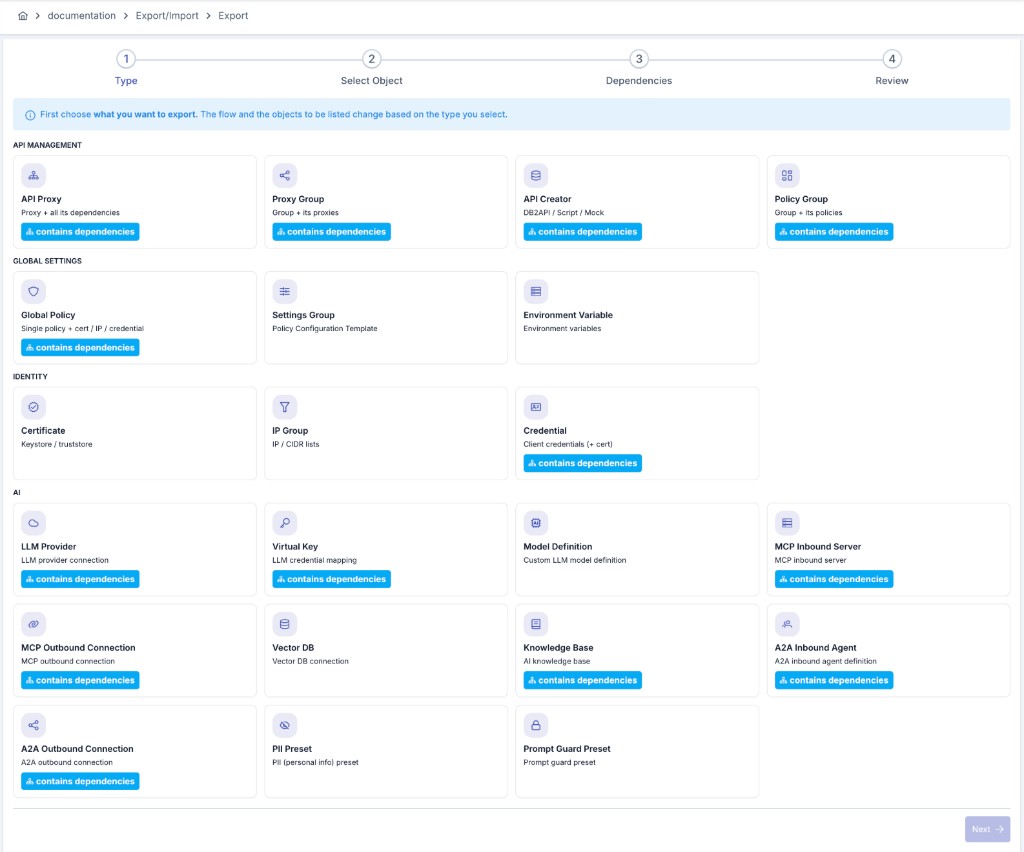Select the Credential ID card icon
This screenshot has width=1024, height=852.
click(536, 407)
